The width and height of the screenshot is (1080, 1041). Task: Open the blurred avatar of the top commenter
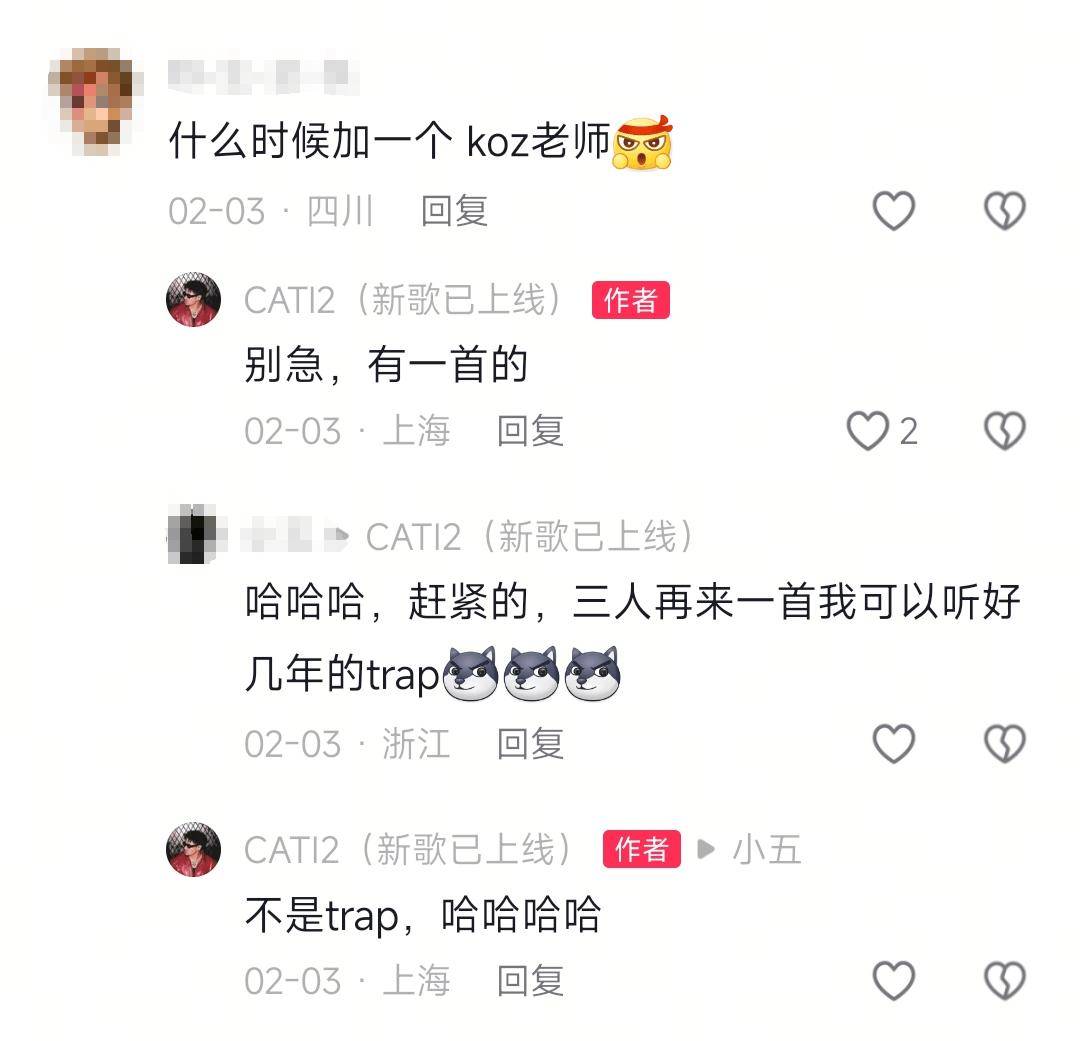click(x=95, y=101)
